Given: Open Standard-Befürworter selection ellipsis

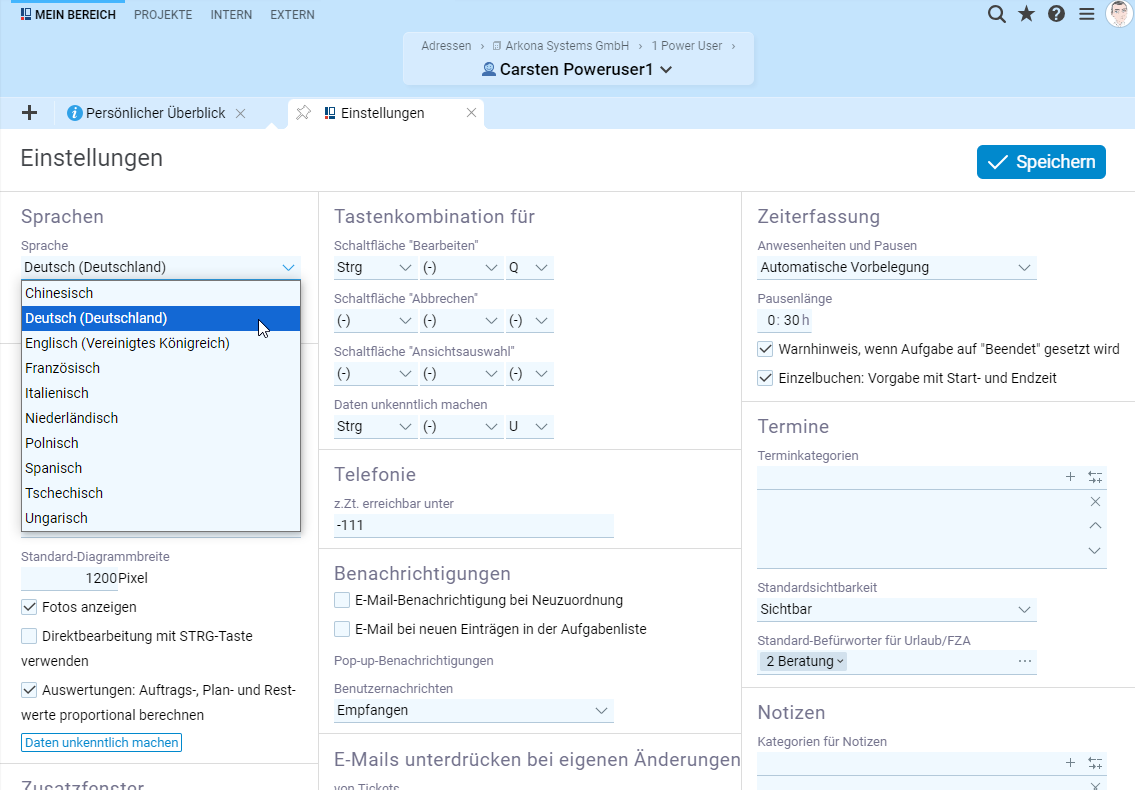Looking at the screenshot, I should coord(1025,661).
